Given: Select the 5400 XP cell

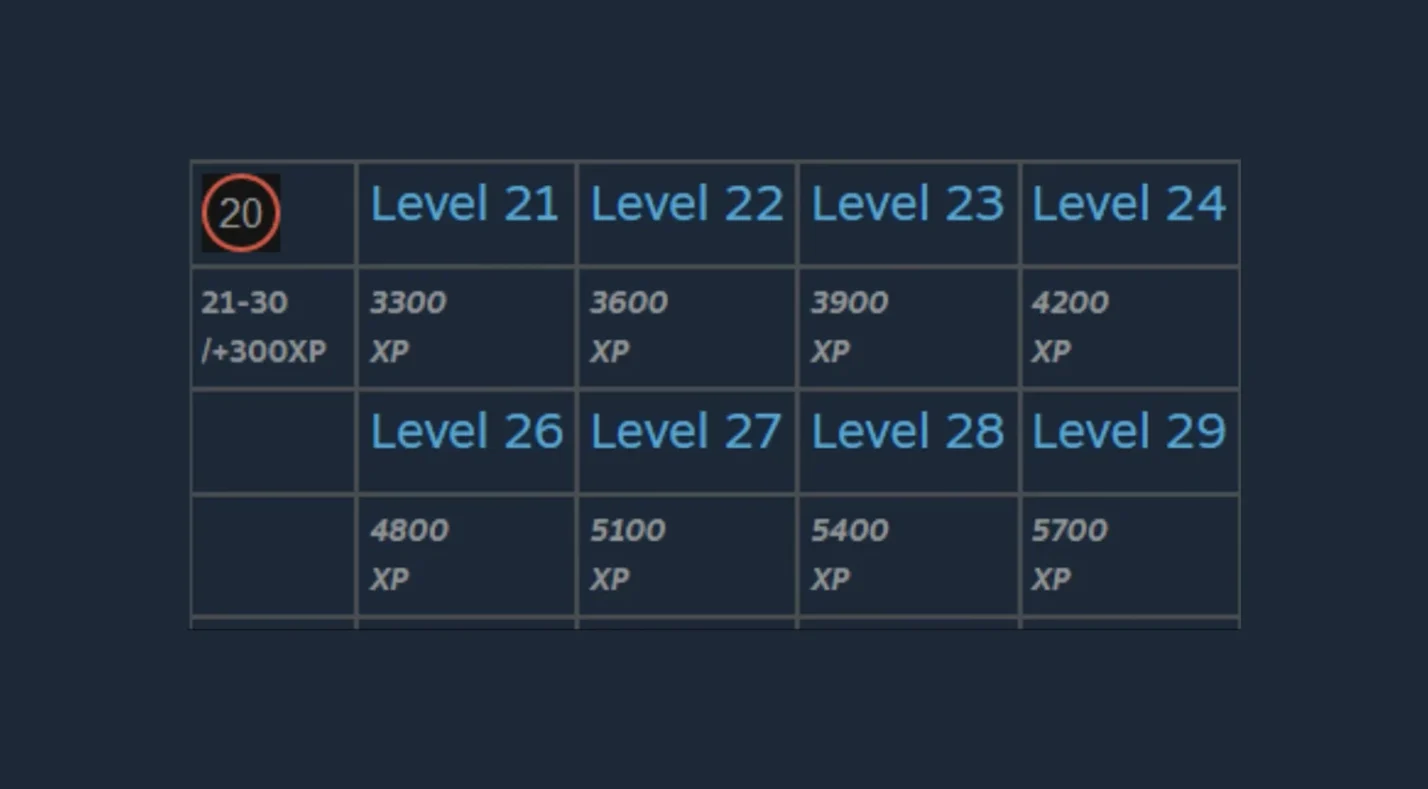Looking at the screenshot, I should (849, 554).
